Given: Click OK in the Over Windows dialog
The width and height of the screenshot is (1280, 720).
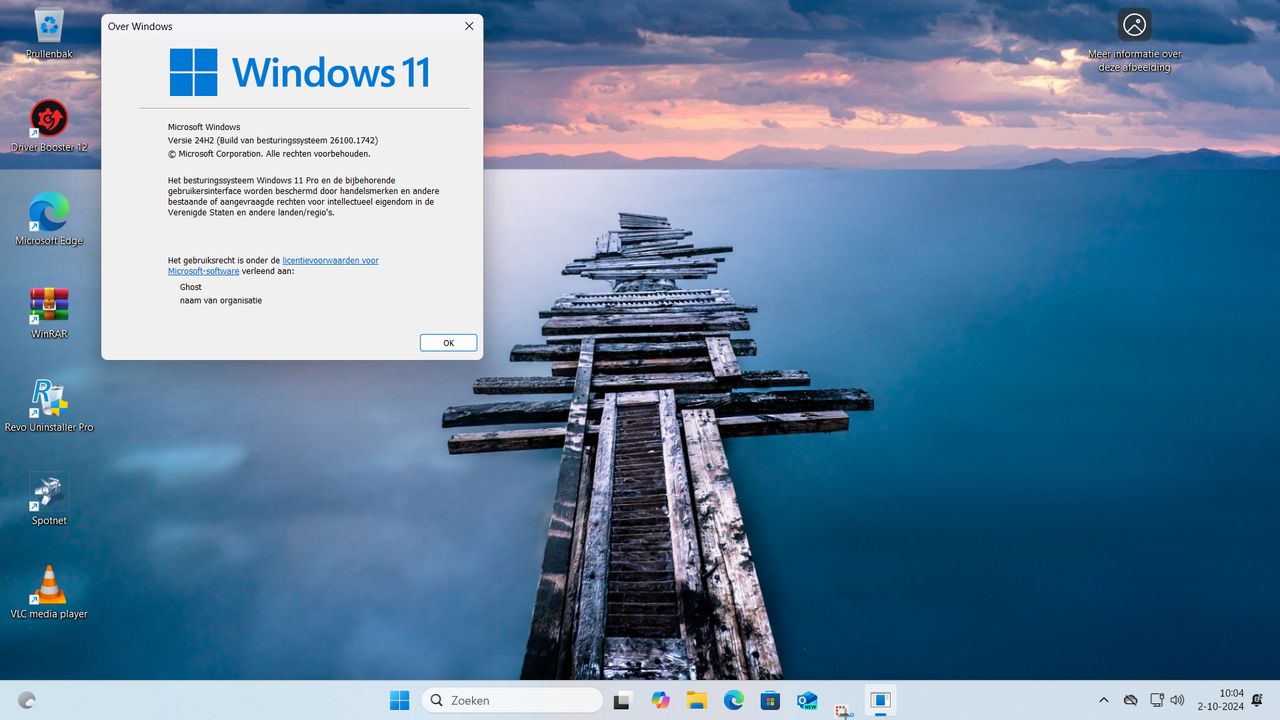Looking at the screenshot, I should [448, 343].
